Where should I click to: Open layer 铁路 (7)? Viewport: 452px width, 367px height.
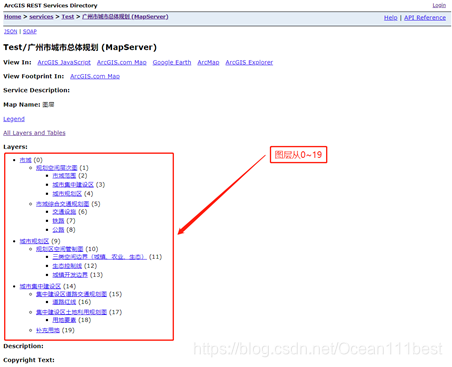pyautogui.click(x=58, y=221)
